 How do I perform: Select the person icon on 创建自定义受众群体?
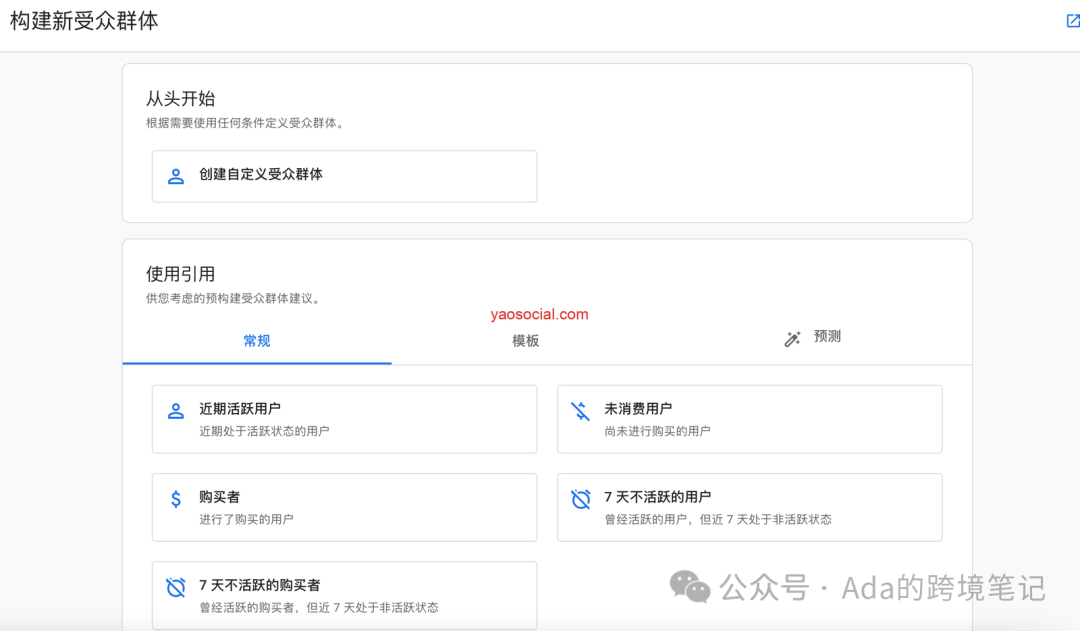coord(175,176)
